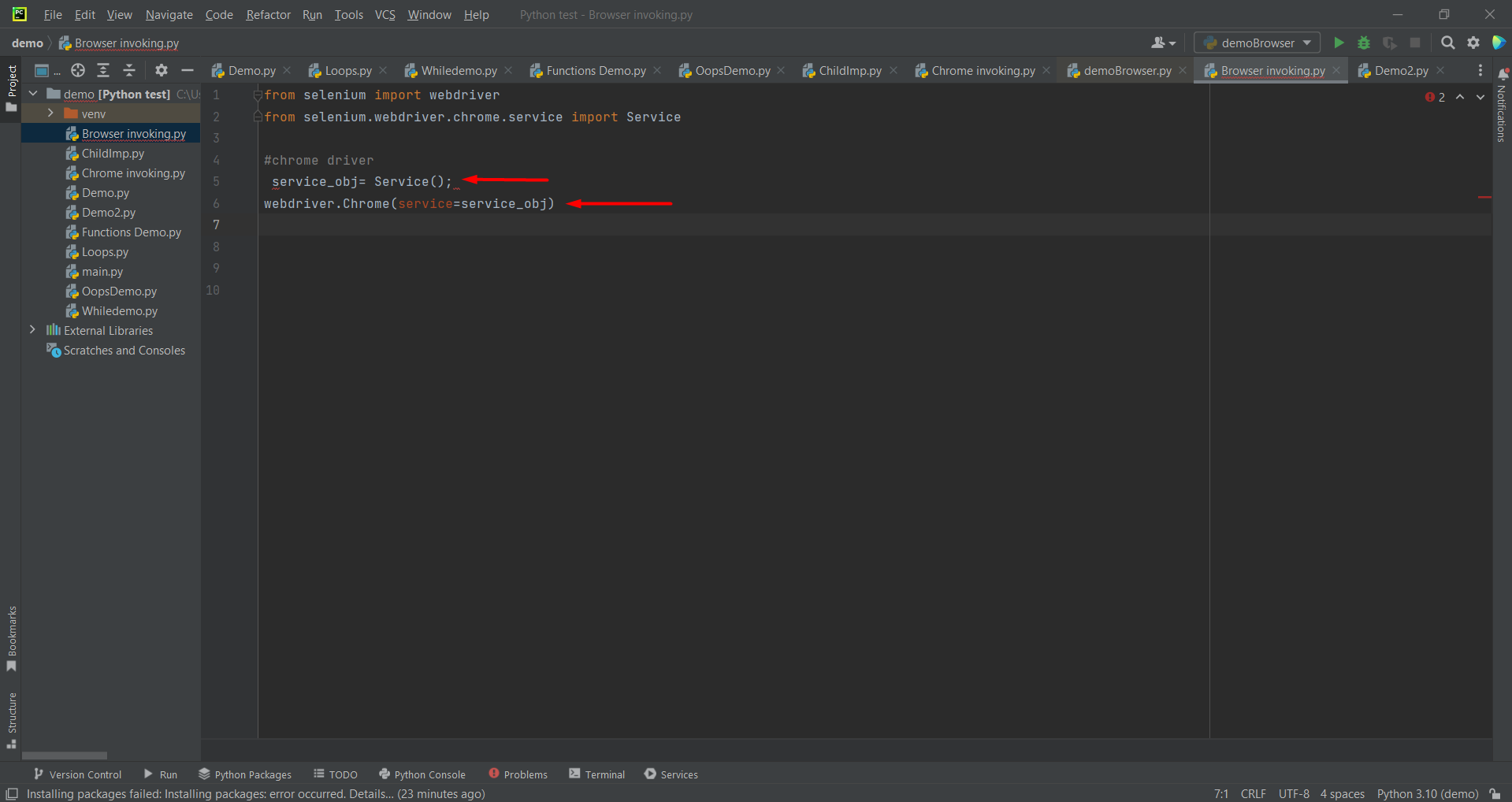Open the Bookmarks tool window
1512x802 pixels.
pos(11,639)
